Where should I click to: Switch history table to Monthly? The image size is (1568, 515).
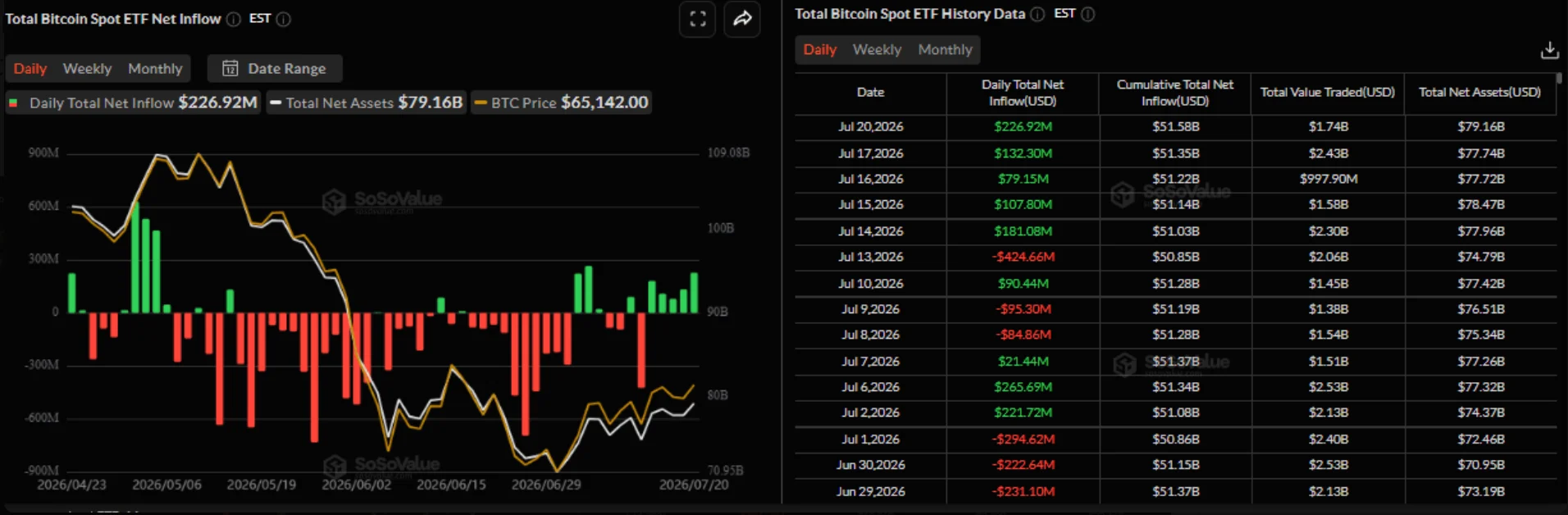(945, 49)
